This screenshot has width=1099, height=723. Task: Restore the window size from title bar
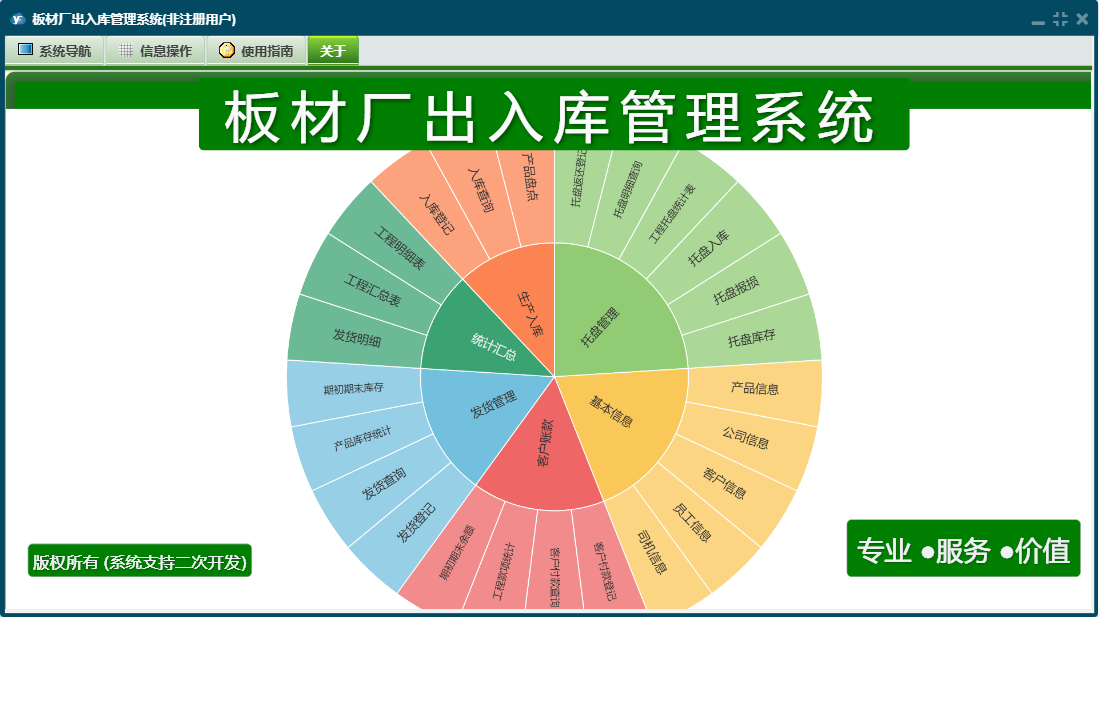pyautogui.click(x=1060, y=19)
